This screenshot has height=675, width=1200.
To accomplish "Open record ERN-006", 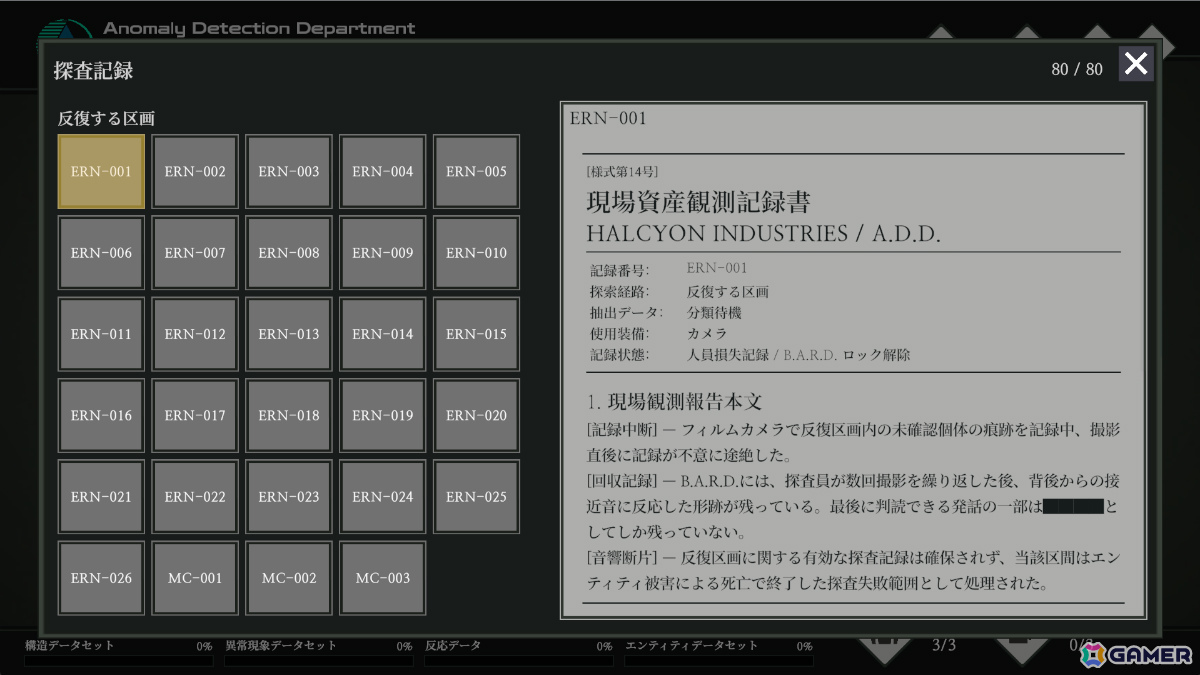I will coord(101,253).
